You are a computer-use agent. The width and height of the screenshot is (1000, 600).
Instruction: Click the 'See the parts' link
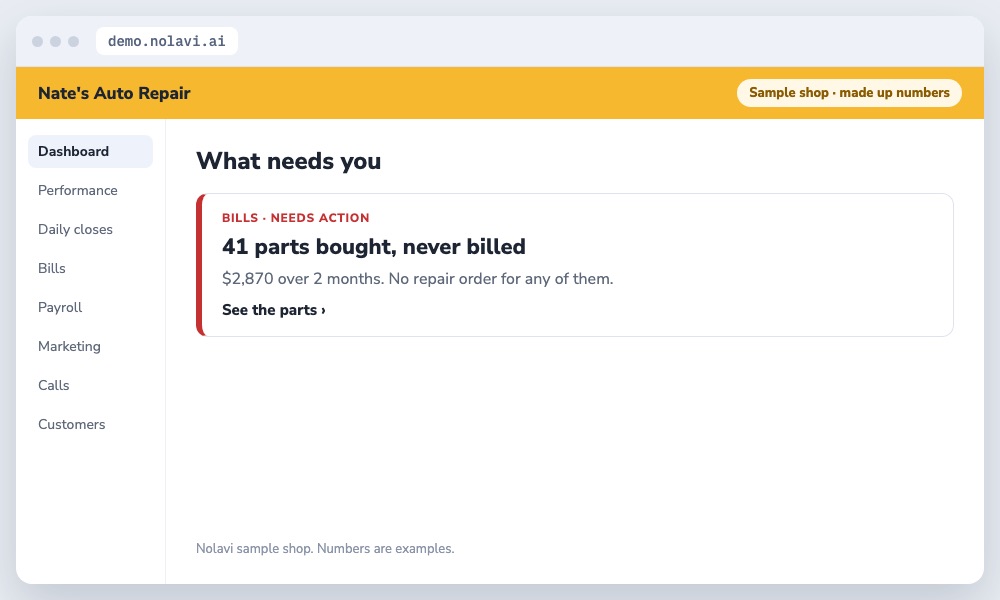point(274,310)
